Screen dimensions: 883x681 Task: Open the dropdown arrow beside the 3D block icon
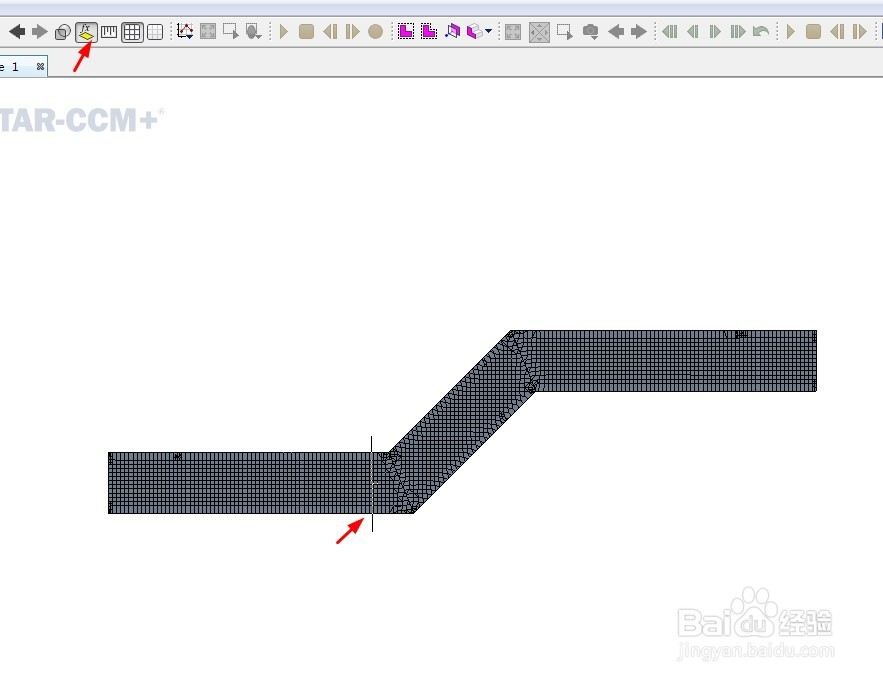(488, 32)
